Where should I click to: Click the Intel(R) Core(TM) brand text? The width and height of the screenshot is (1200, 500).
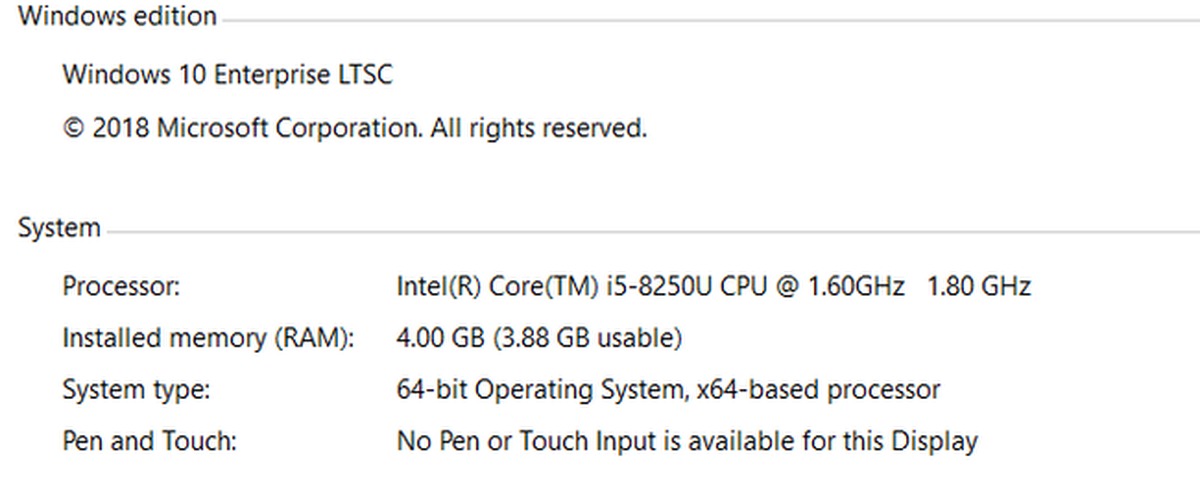(497, 287)
